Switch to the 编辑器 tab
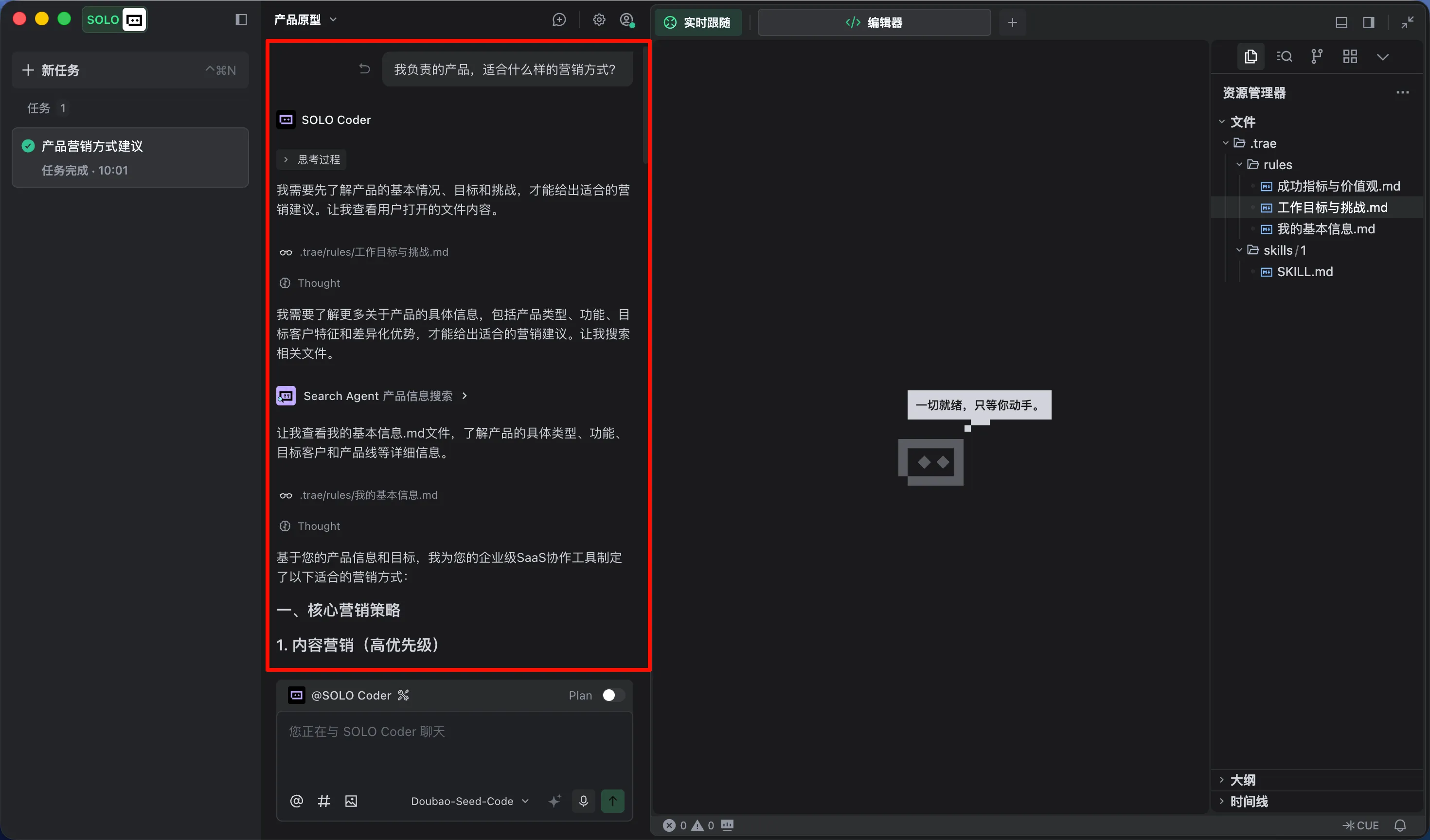The height and width of the screenshot is (840, 1430). pos(874,23)
